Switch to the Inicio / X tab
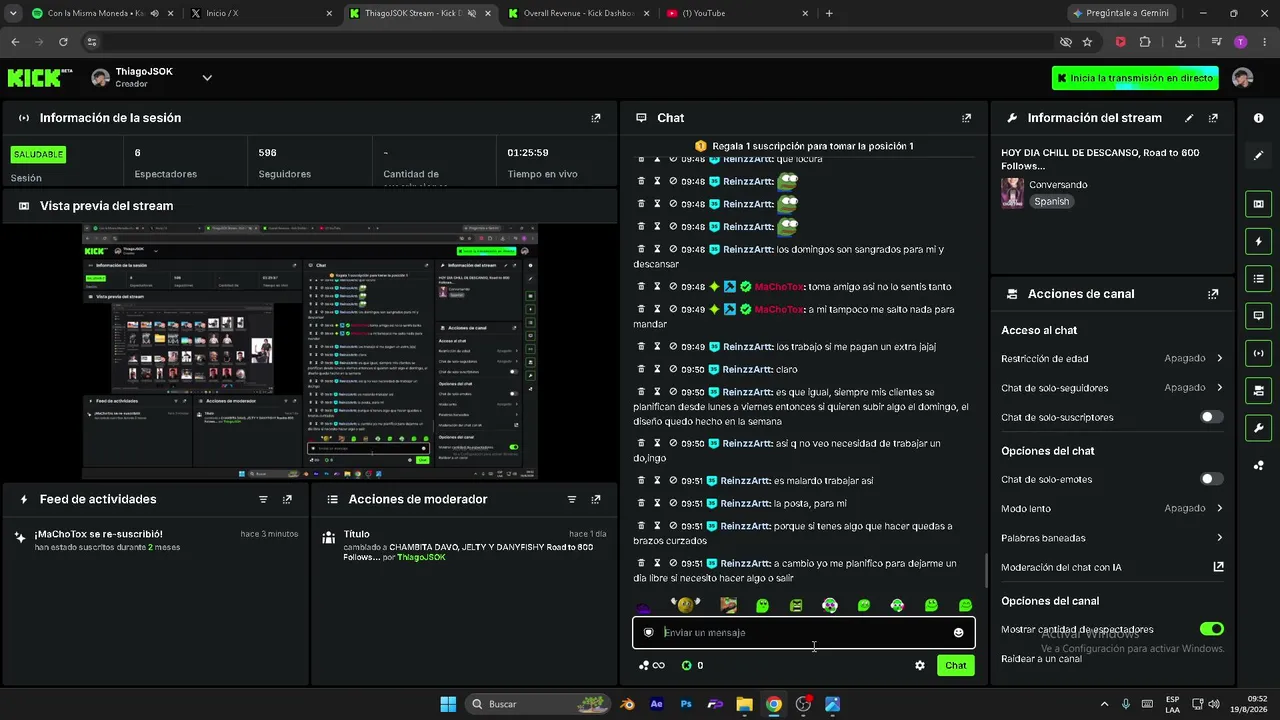 pyautogui.click(x=262, y=14)
